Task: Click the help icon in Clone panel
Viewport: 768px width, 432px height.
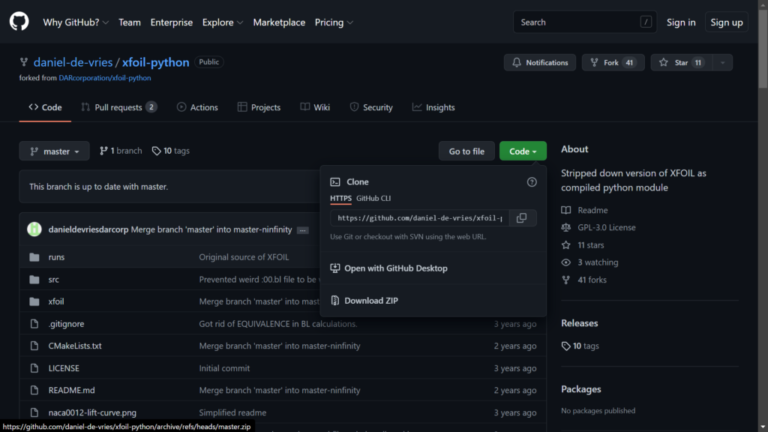Action: tap(532, 182)
